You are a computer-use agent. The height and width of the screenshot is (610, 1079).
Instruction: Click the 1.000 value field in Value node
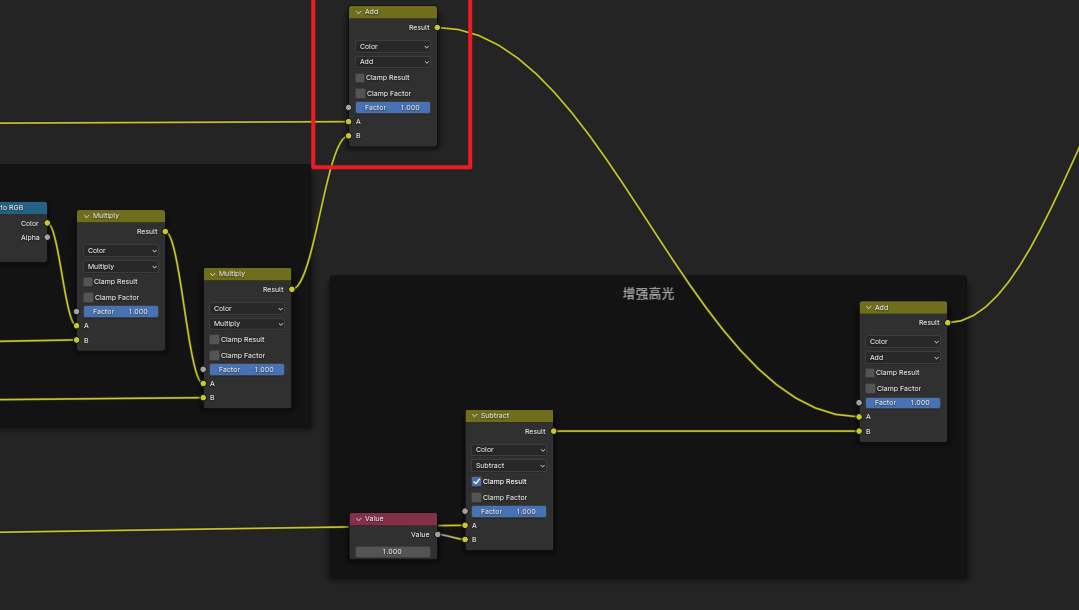pyautogui.click(x=393, y=551)
